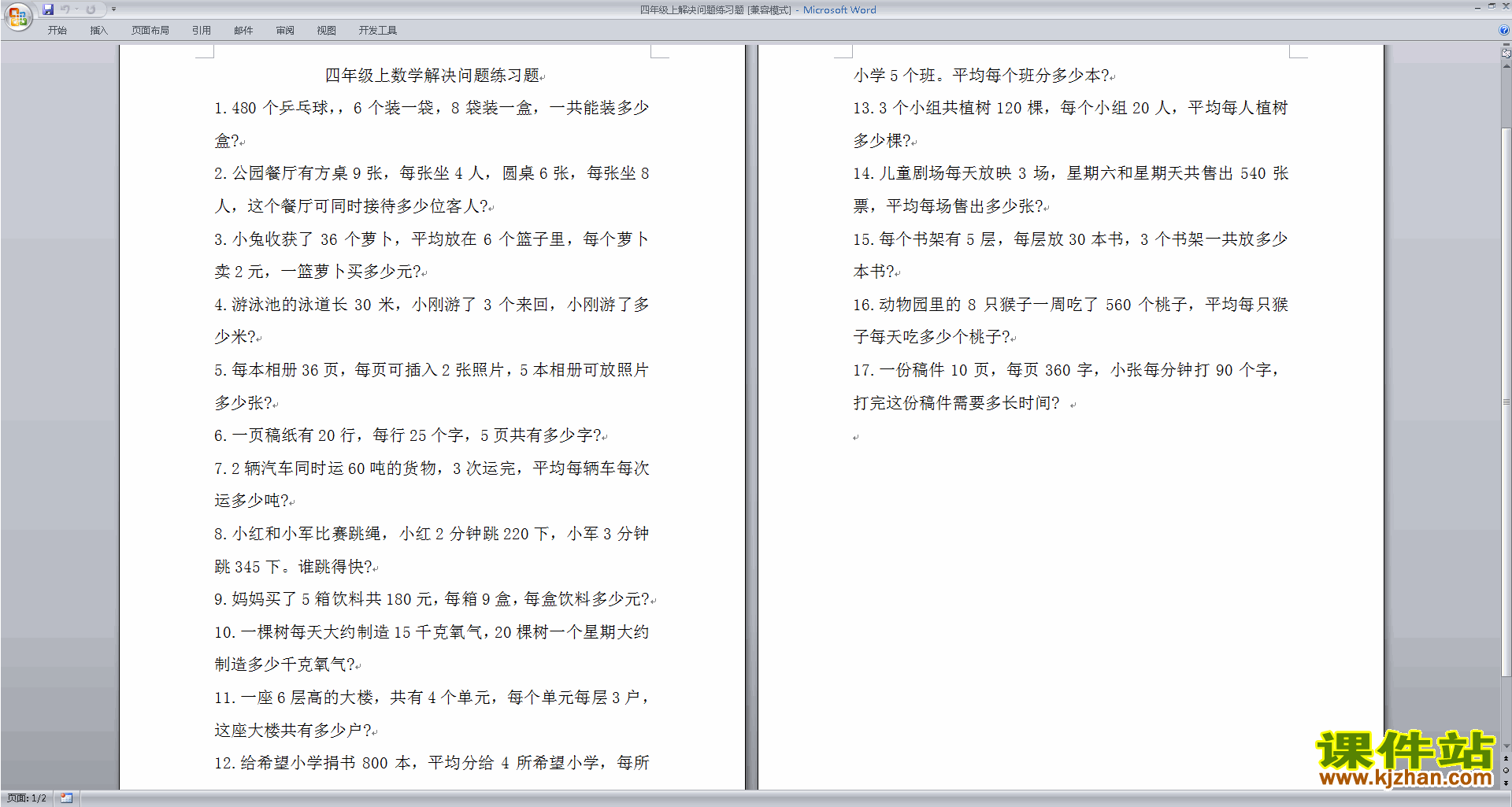Open the 开始 ribbon tab
The width and height of the screenshot is (1512, 807).
pyautogui.click(x=57, y=30)
